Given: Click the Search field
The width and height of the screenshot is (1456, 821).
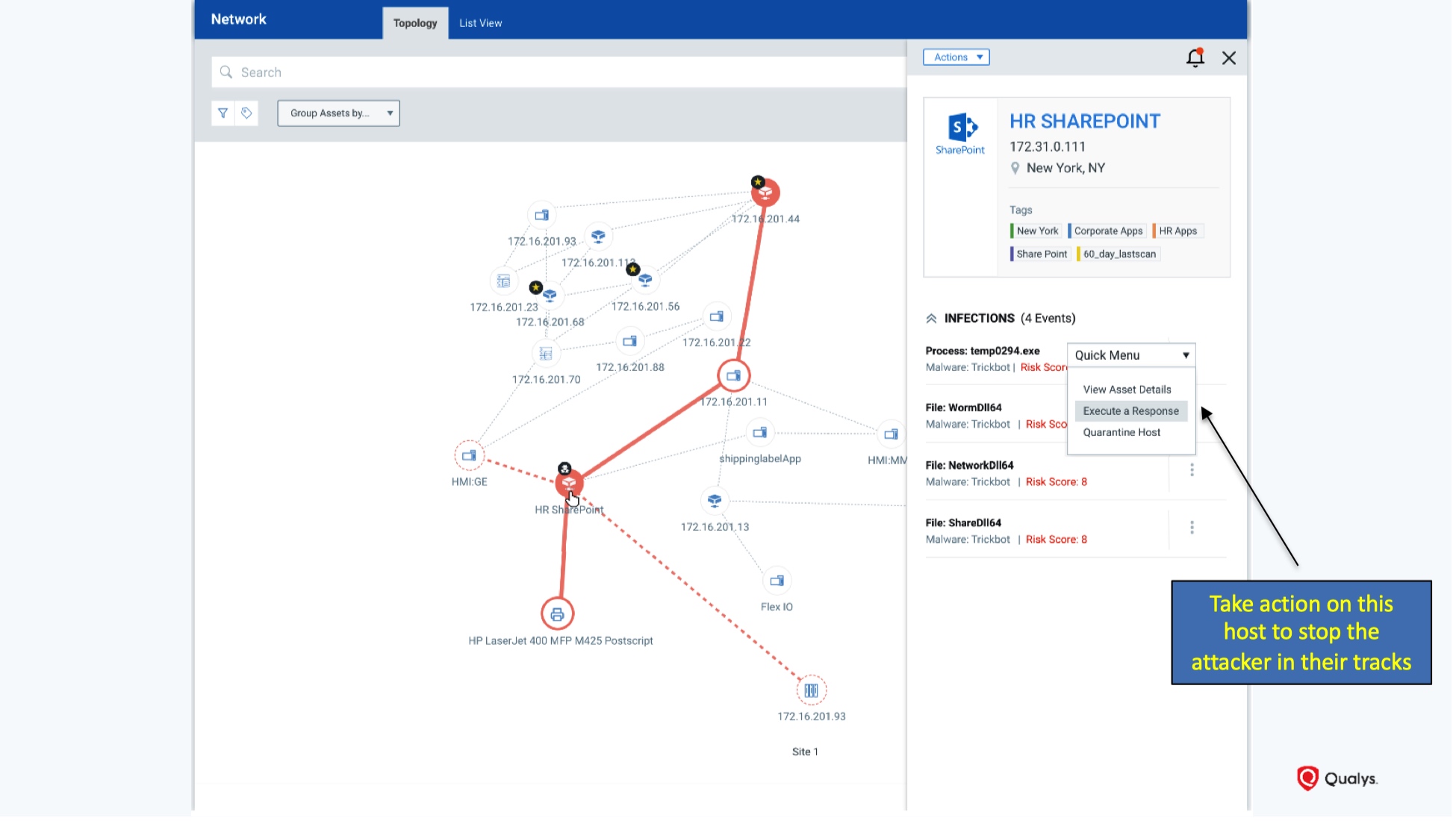Looking at the screenshot, I should coord(559,72).
